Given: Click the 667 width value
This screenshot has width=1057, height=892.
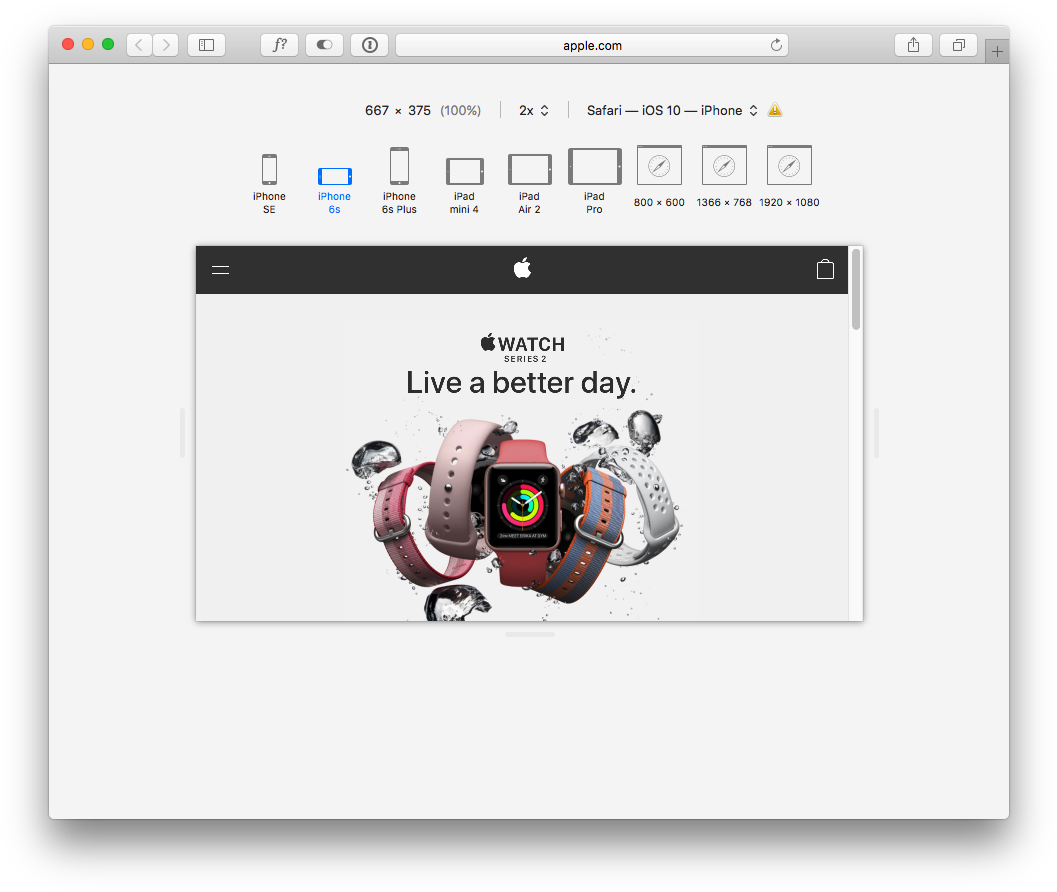Looking at the screenshot, I should click(x=377, y=111).
